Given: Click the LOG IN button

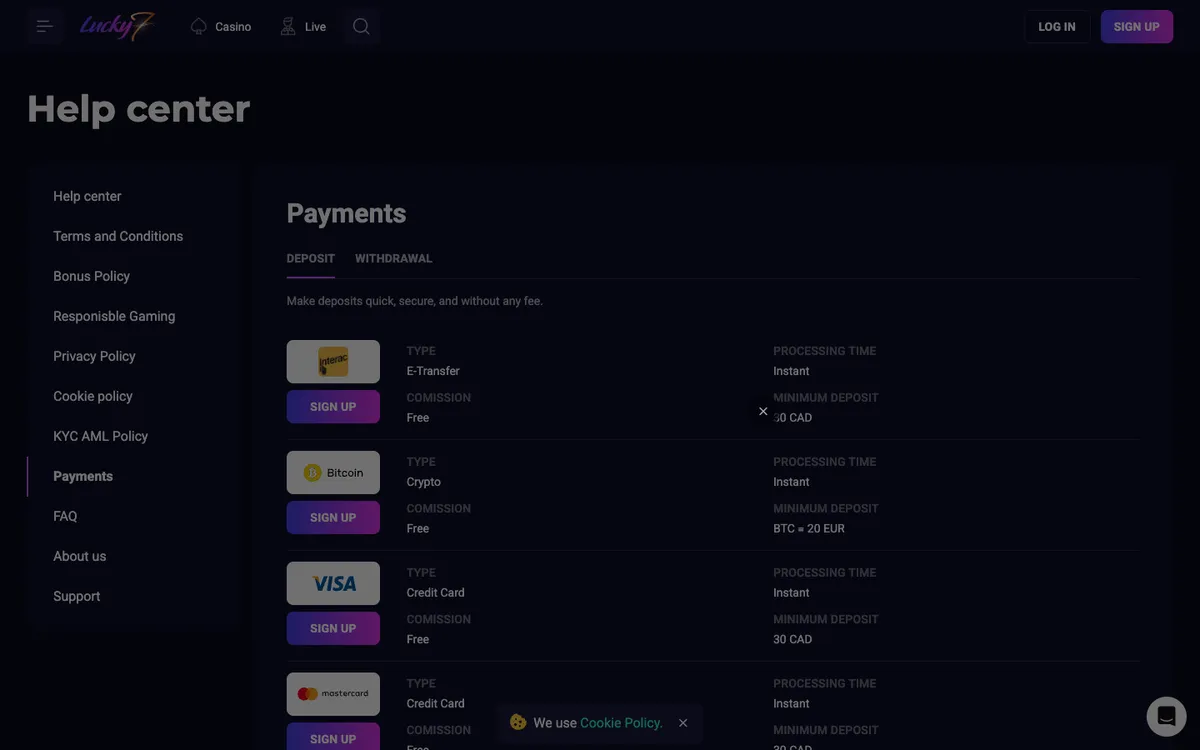Looking at the screenshot, I should (x=1057, y=27).
